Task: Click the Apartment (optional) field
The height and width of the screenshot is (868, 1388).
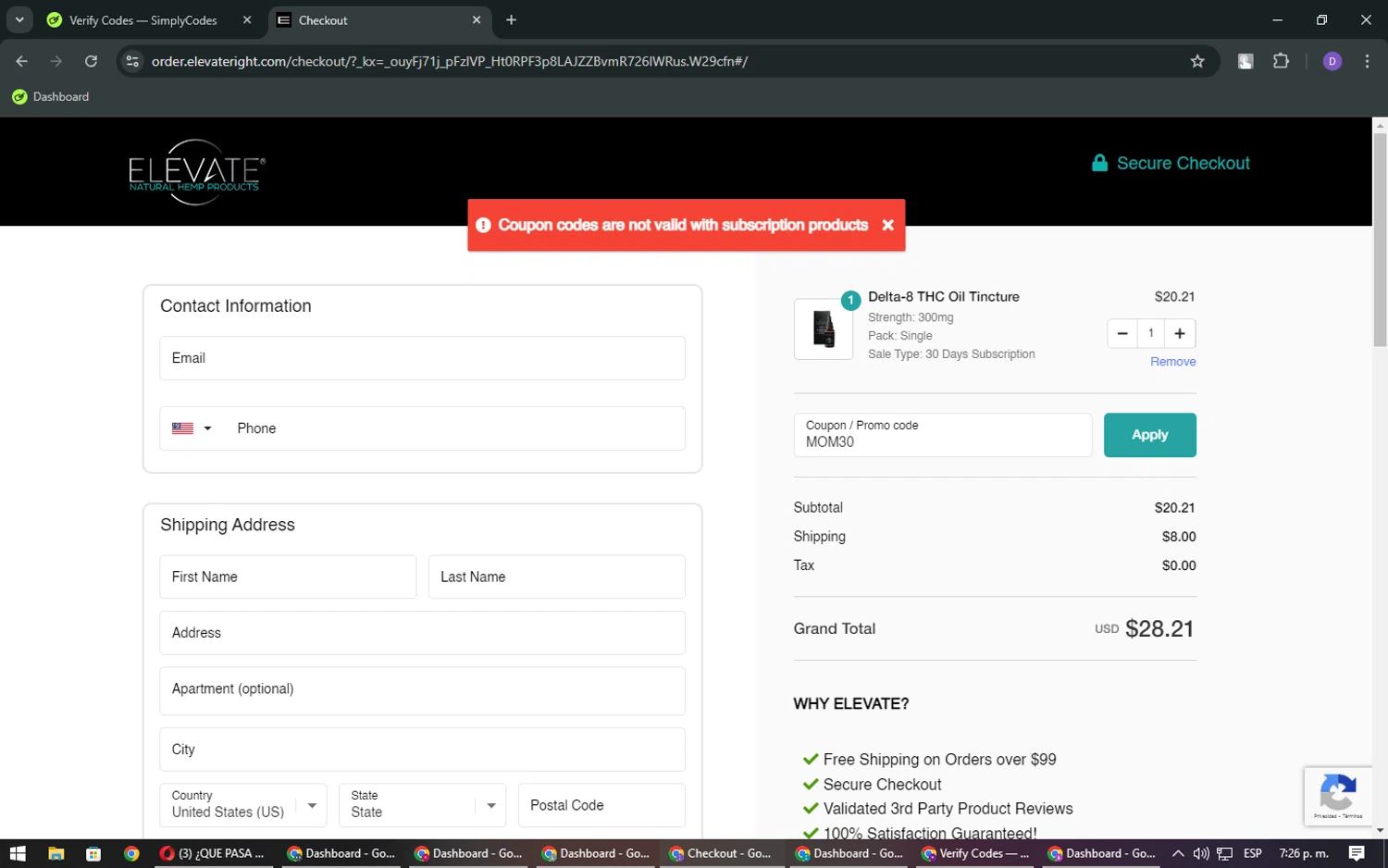Action: pyautogui.click(x=422, y=690)
